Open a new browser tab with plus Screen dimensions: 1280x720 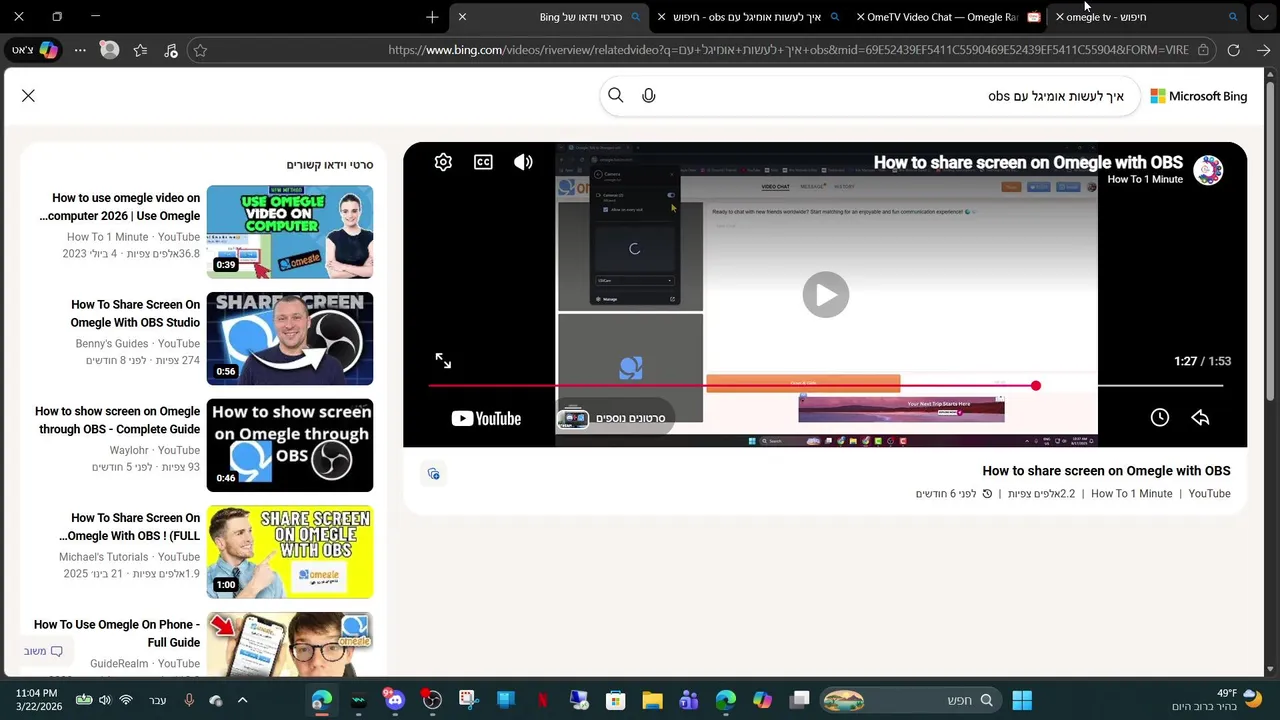click(432, 17)
